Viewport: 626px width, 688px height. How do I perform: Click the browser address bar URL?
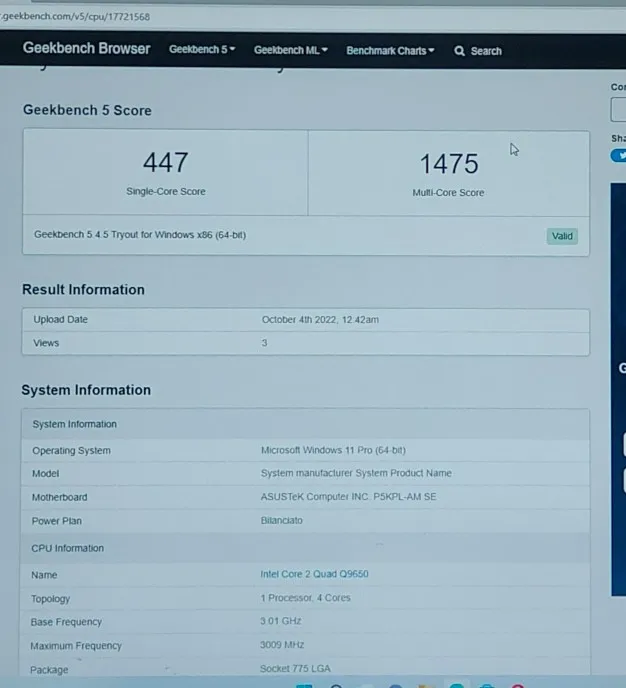(75, 17)
